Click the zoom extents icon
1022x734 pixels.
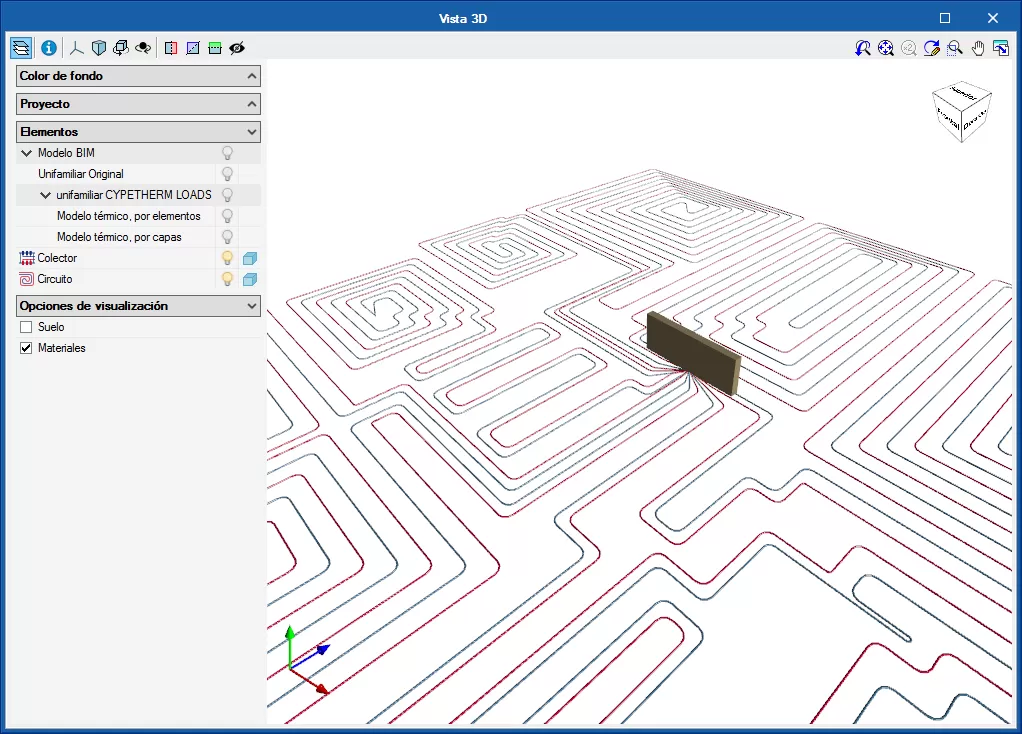coord(886,48)
